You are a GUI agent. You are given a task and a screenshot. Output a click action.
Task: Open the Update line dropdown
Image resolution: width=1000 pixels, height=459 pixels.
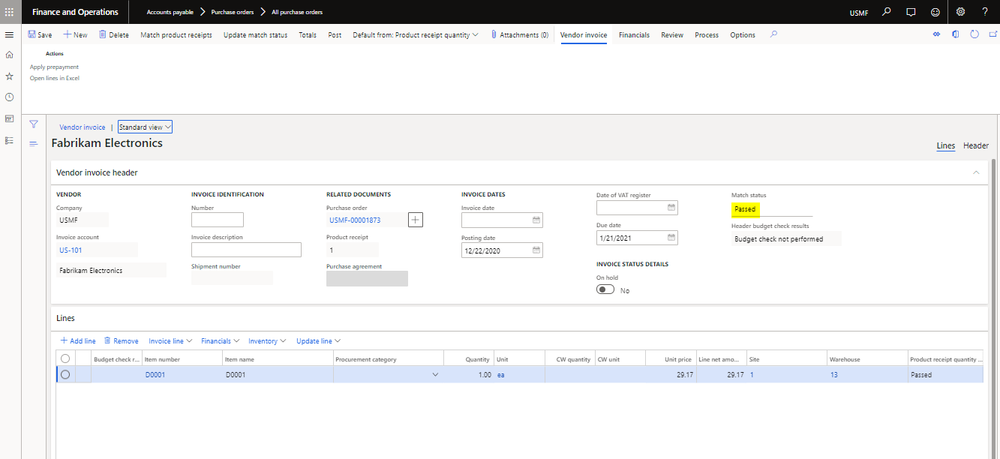(319, 341)
